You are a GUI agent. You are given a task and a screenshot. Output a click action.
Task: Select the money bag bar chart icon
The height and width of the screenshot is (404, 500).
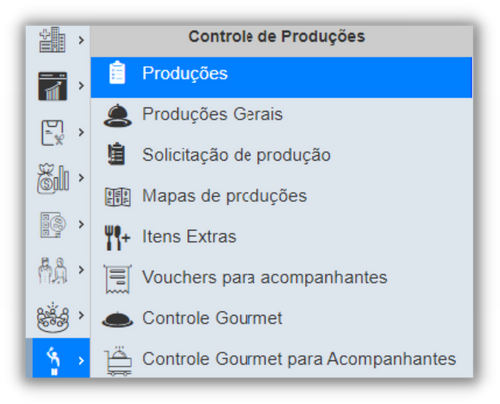click(53, 178)
